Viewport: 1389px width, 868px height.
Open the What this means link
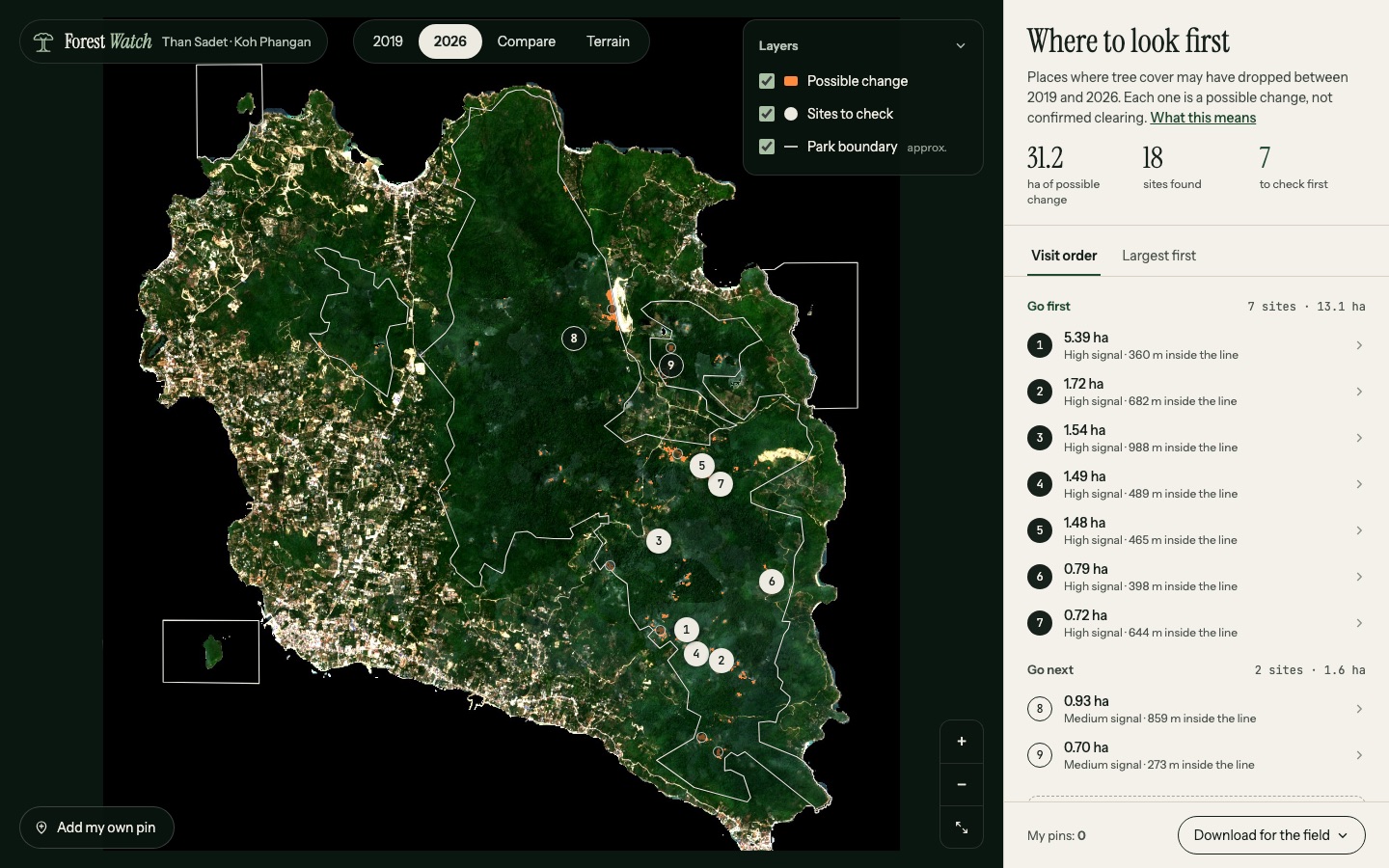(x=1203, y=118)
